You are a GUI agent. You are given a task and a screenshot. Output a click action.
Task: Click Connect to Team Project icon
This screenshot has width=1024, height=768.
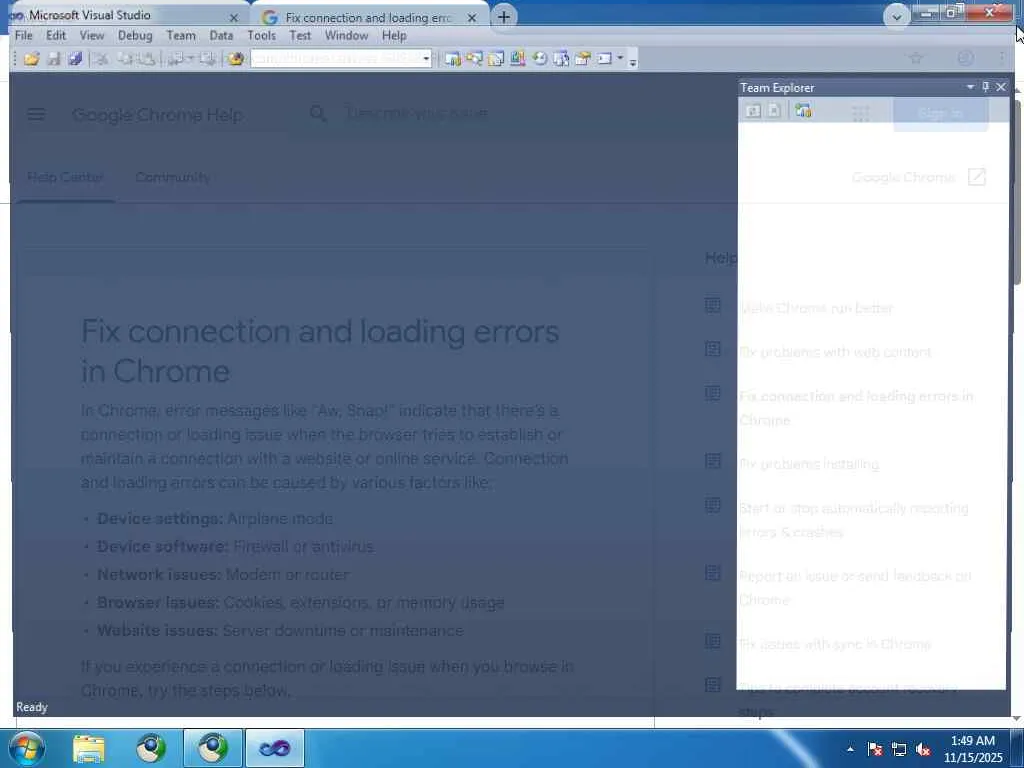coord(803,111)
